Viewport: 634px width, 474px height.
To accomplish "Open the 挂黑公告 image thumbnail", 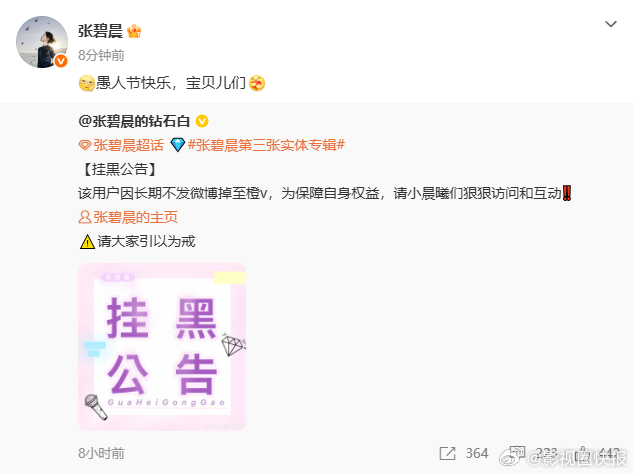I will coord(162,347).
